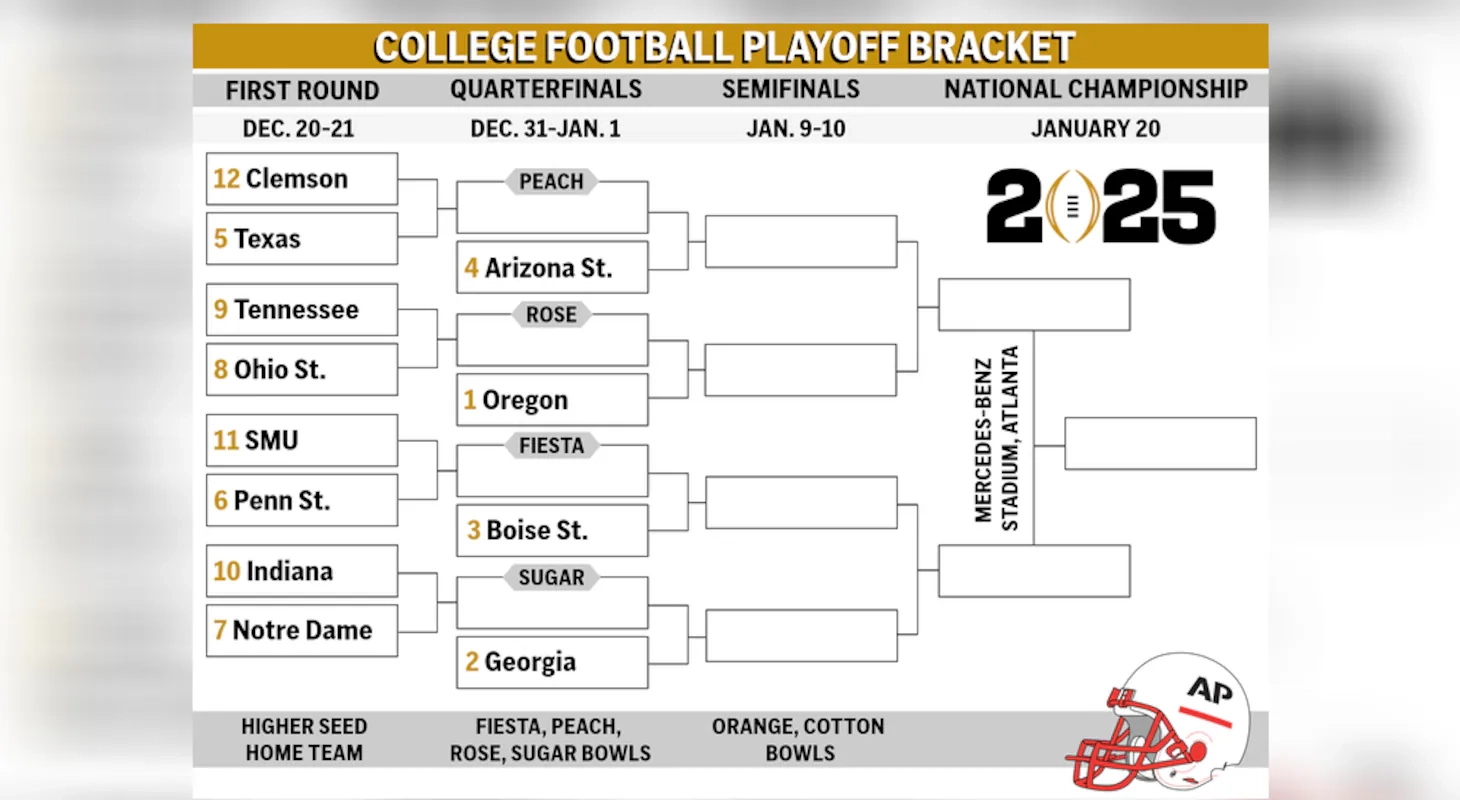Select the 3 Boise St. box
Image resolution: width=1460 pixels, height=800 pixels.
tap(552, 531)
